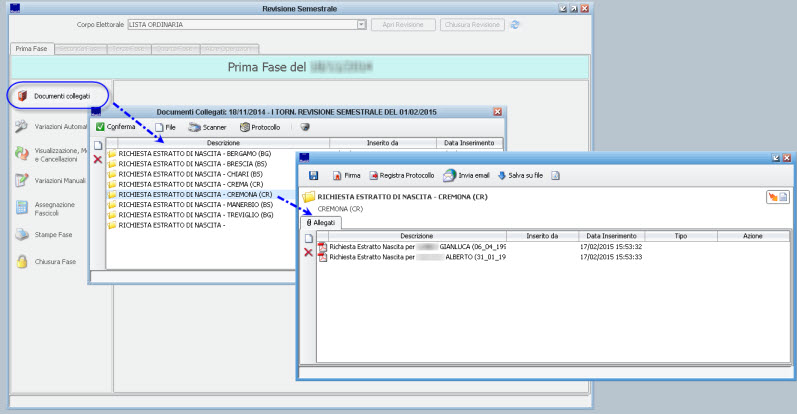797x414 pixels.
Task: Click the Invia email button
Action: [467, 175]
